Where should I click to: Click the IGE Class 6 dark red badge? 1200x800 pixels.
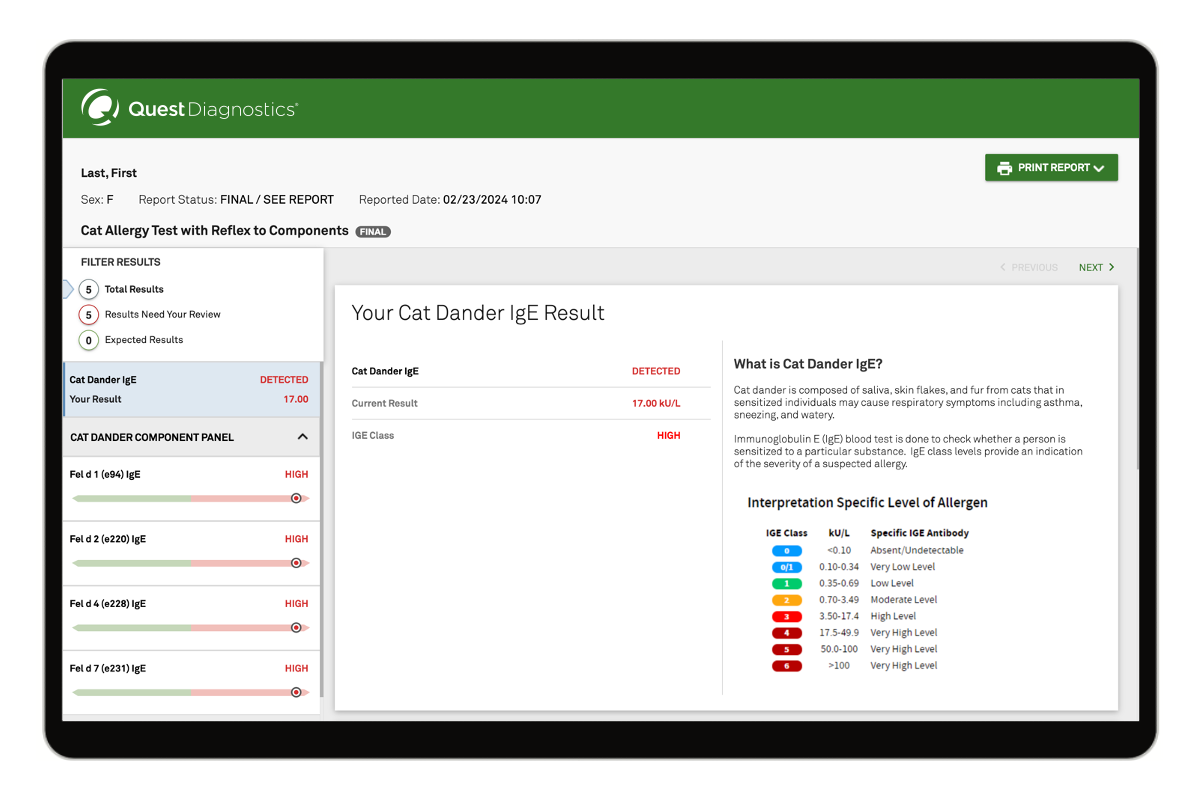(786, 666)
